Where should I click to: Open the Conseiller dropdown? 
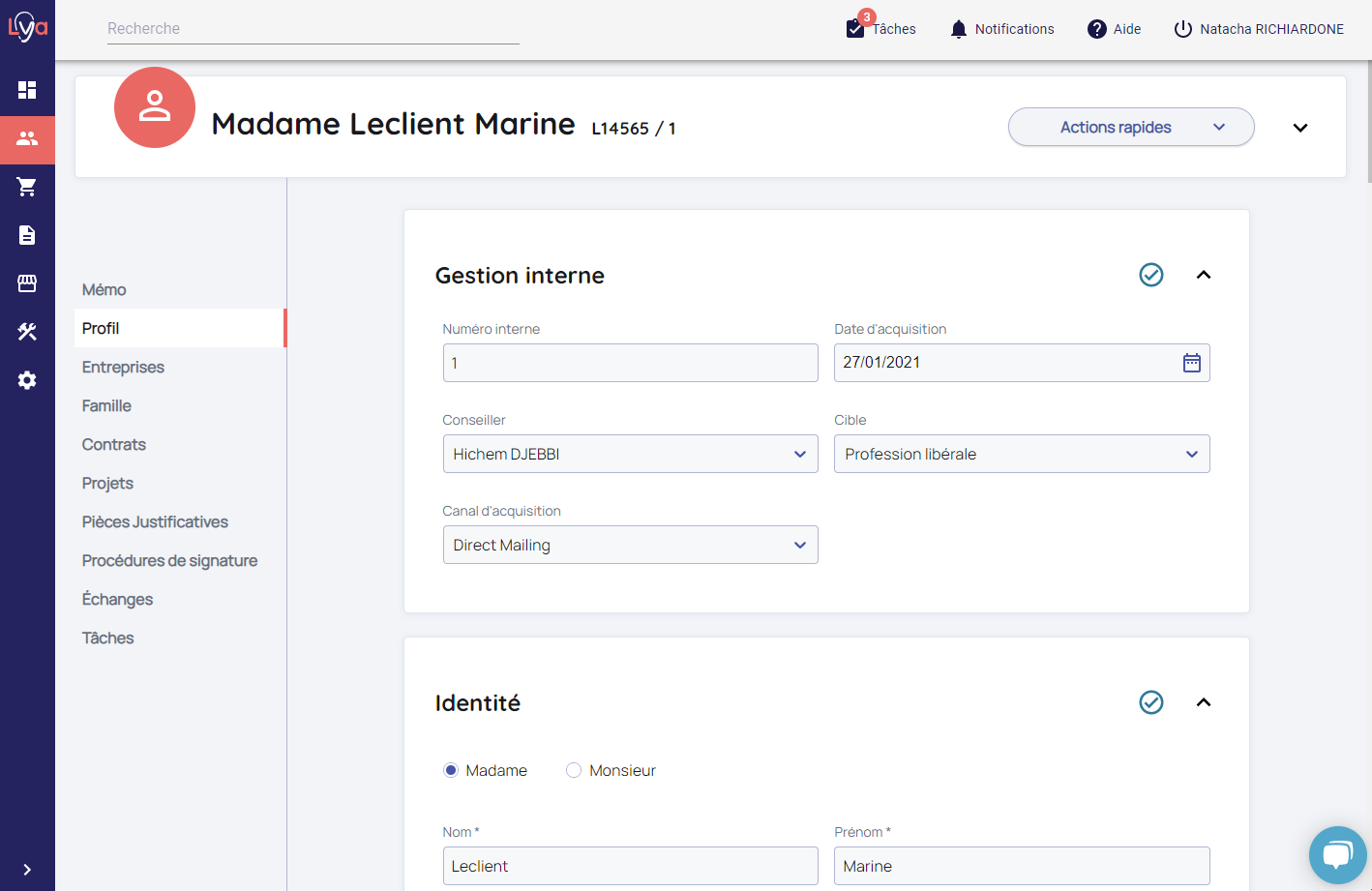pyautogui.click(x=631, y=454)
